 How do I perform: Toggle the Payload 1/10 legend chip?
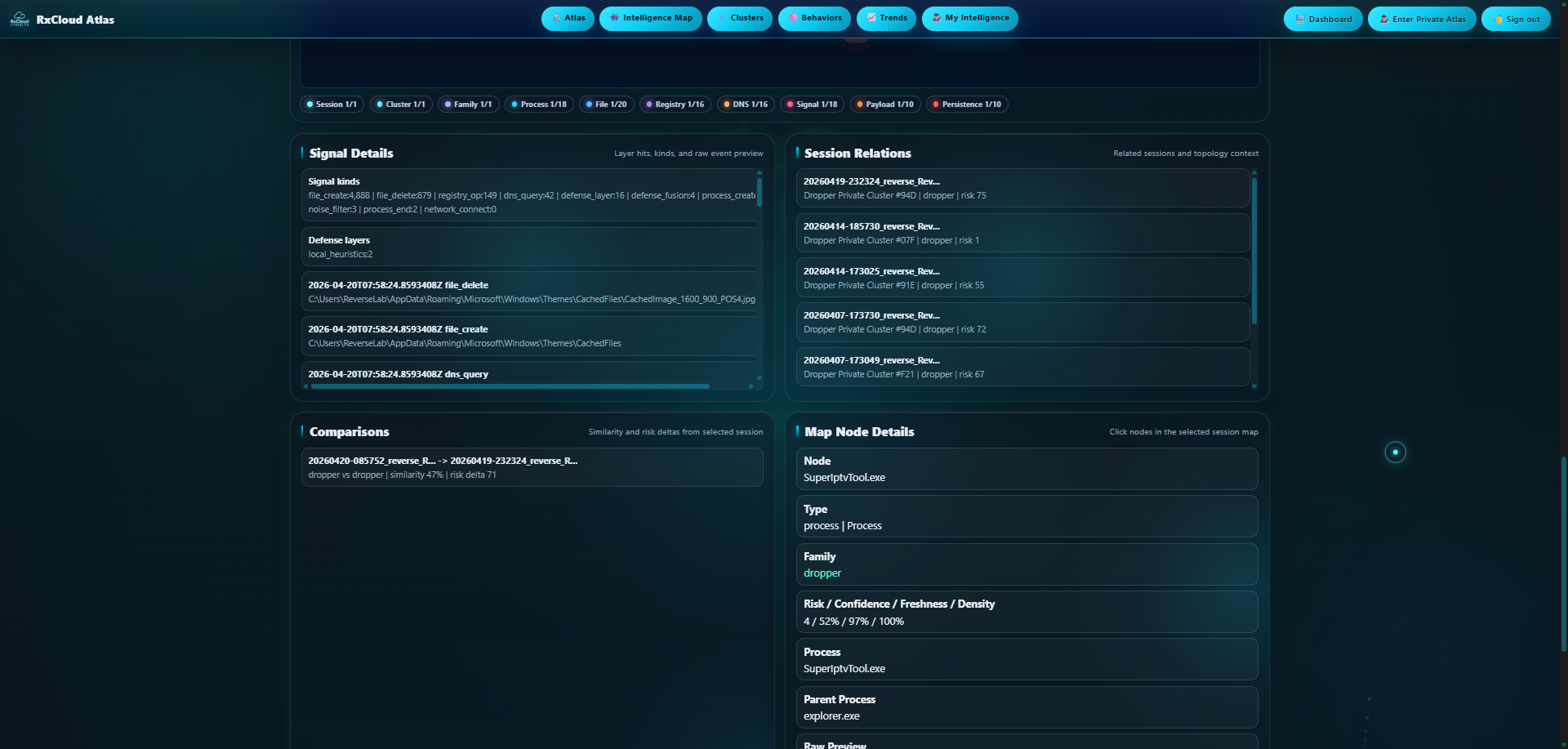885,105
